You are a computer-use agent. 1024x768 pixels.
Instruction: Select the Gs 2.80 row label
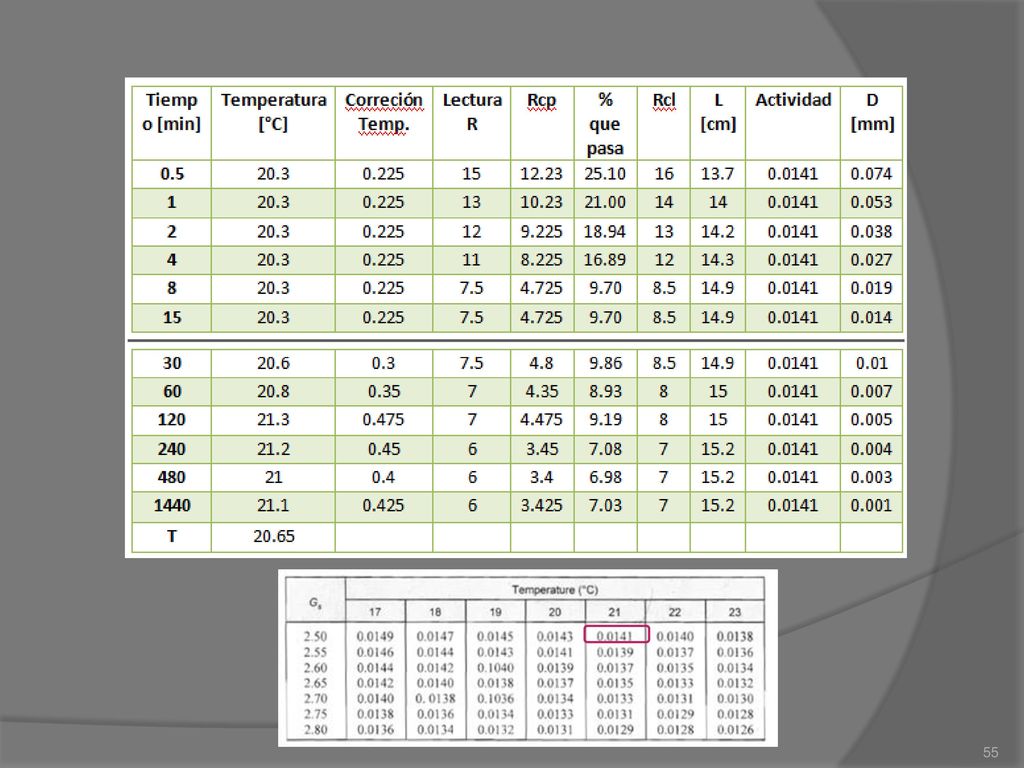click(315, 729)
